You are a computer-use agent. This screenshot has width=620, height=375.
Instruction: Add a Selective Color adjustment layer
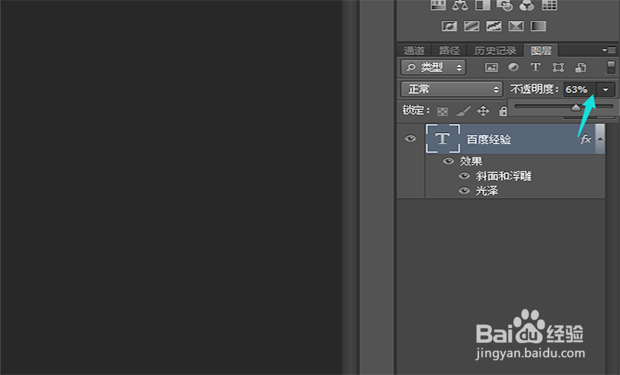[x=516, y=26]
